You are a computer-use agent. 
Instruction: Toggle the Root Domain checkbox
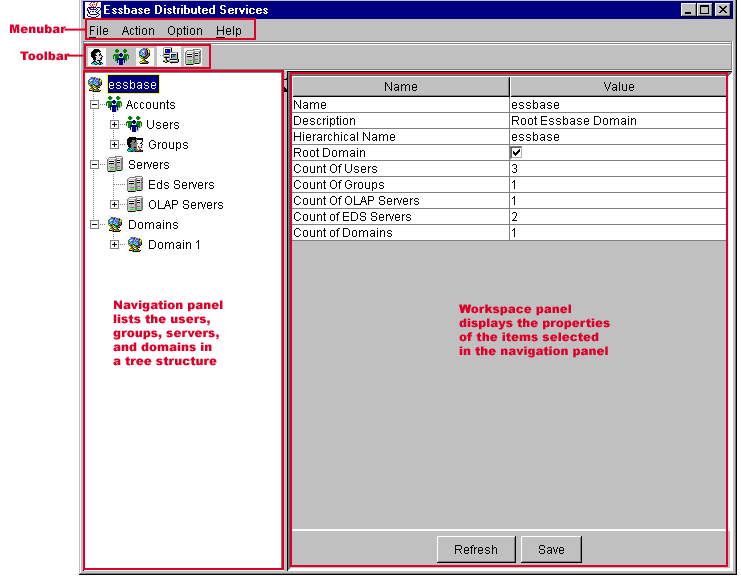point(516,153)
